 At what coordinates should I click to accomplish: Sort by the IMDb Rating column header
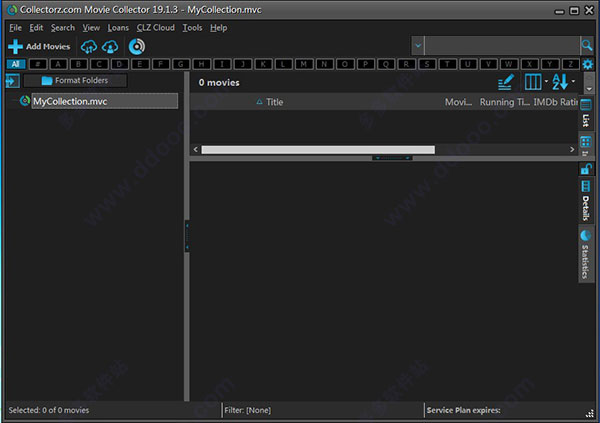[x=555, y=102]
